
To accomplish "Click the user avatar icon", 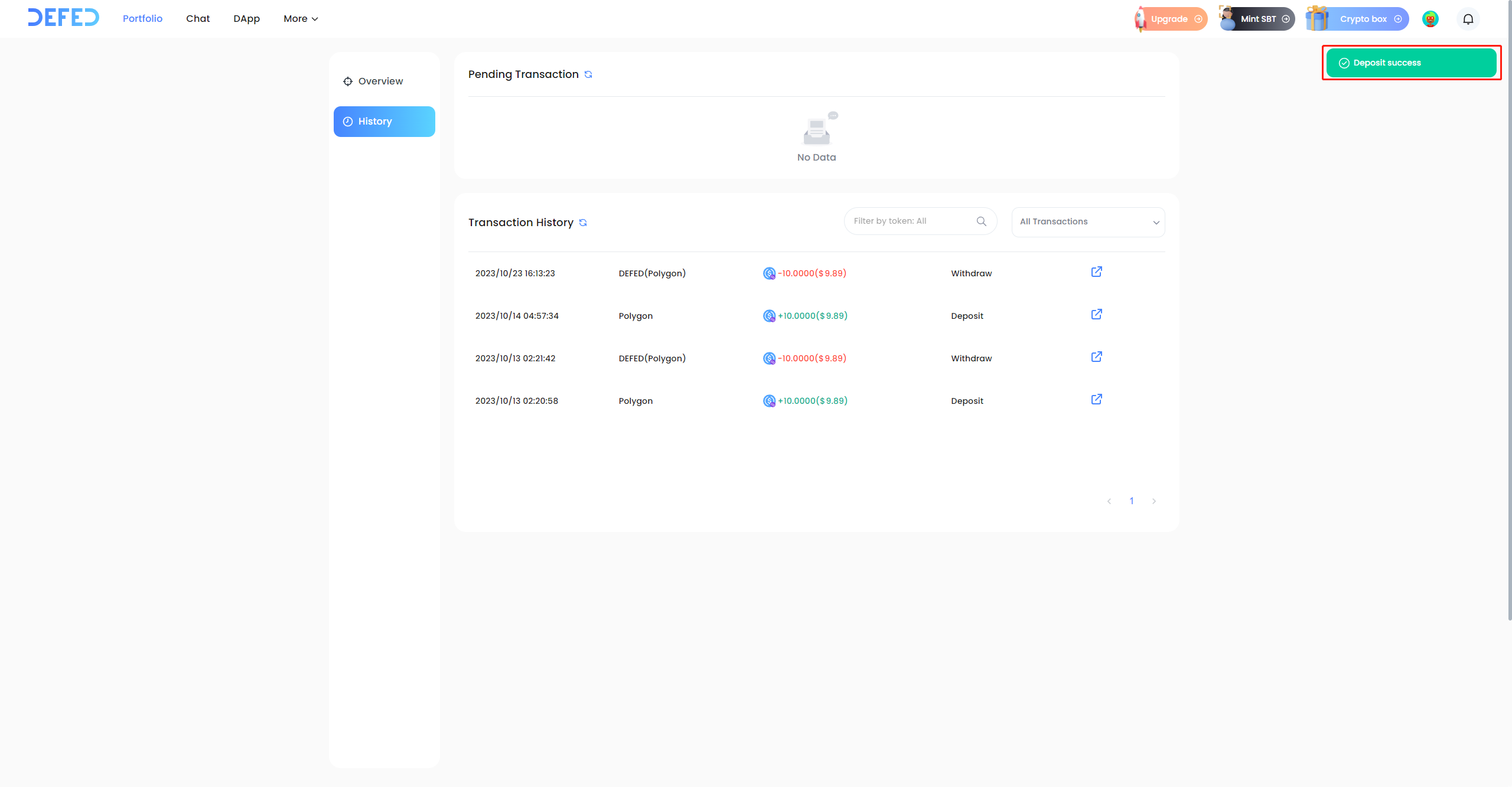I will pos(1430,19).
